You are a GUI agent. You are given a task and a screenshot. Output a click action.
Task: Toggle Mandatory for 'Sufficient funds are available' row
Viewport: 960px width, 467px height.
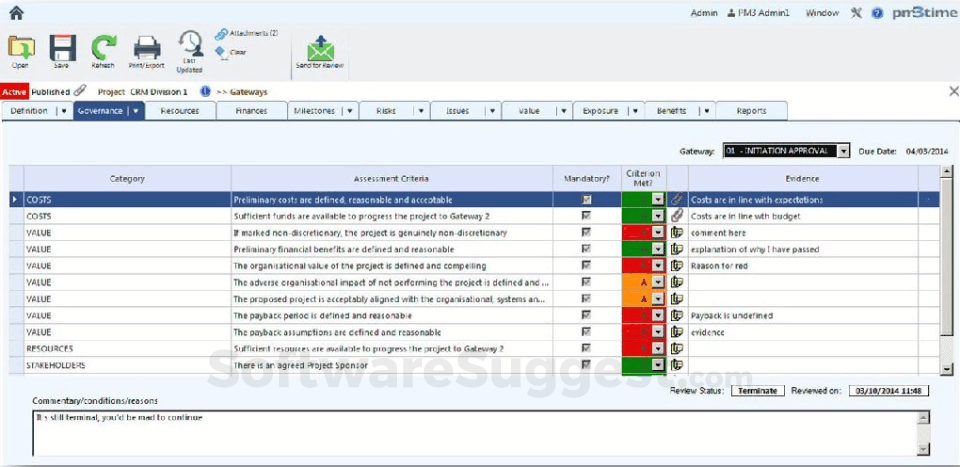point(587,215)
